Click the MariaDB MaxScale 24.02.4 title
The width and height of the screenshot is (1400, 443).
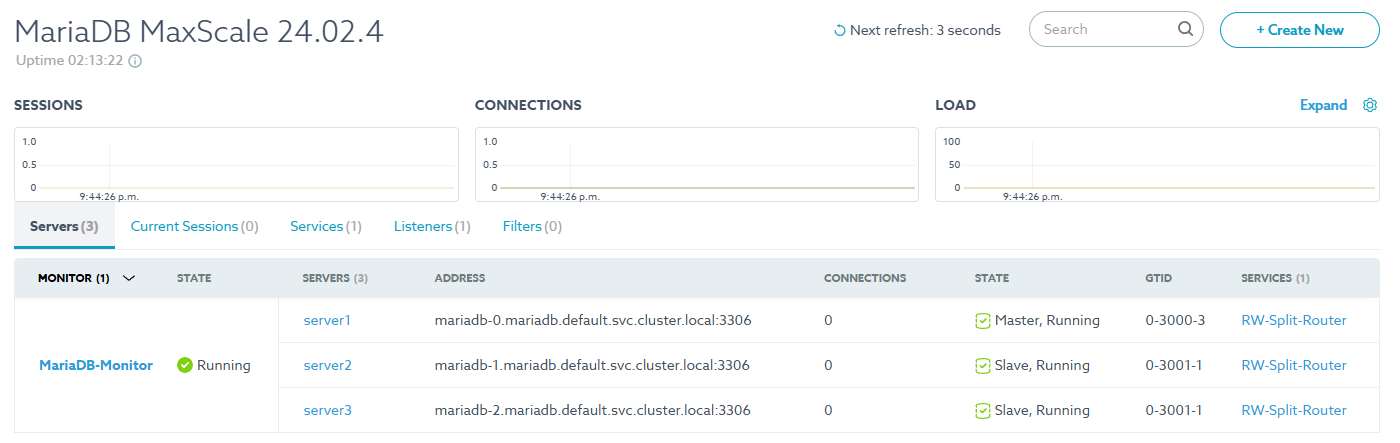200,31
